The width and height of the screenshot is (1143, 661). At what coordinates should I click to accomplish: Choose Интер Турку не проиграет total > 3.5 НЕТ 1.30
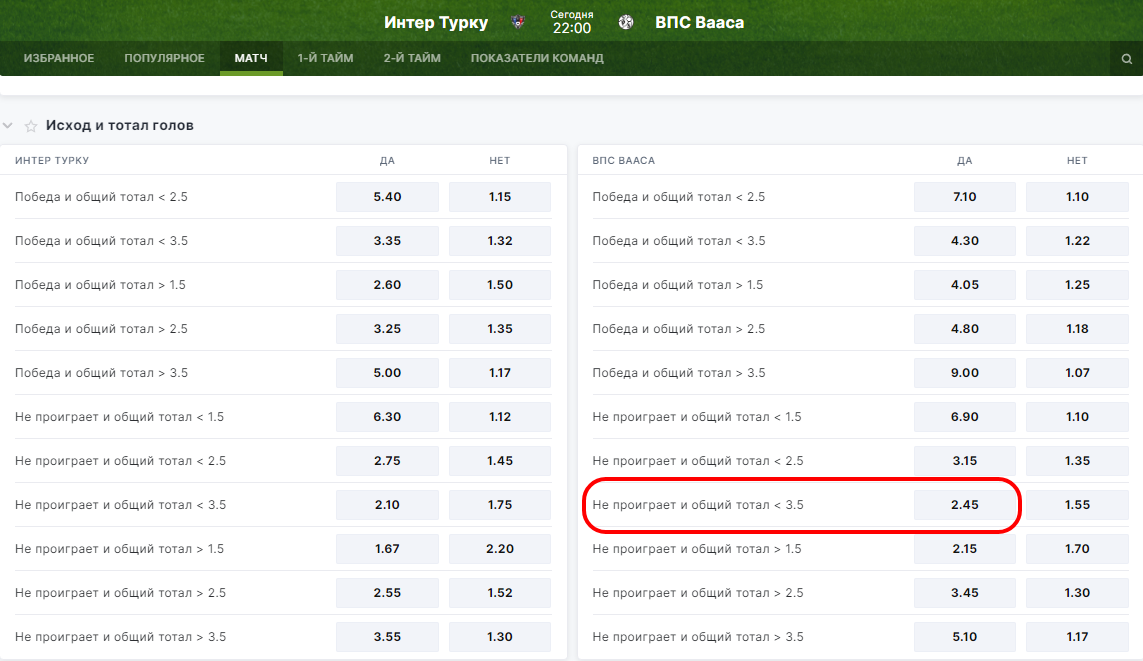tap(500, 637)
